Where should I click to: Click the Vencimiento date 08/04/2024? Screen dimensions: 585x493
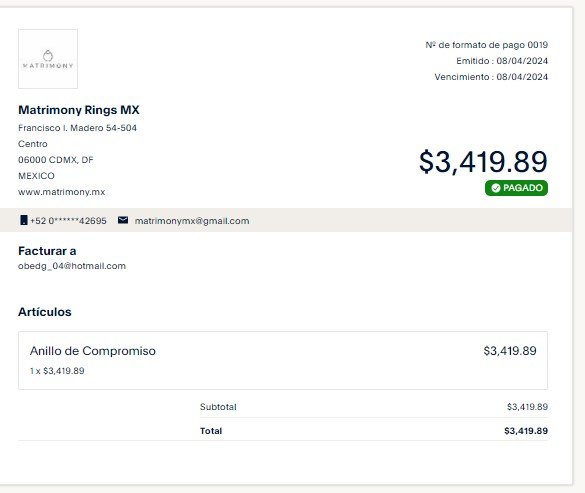(x=522, y=77)
